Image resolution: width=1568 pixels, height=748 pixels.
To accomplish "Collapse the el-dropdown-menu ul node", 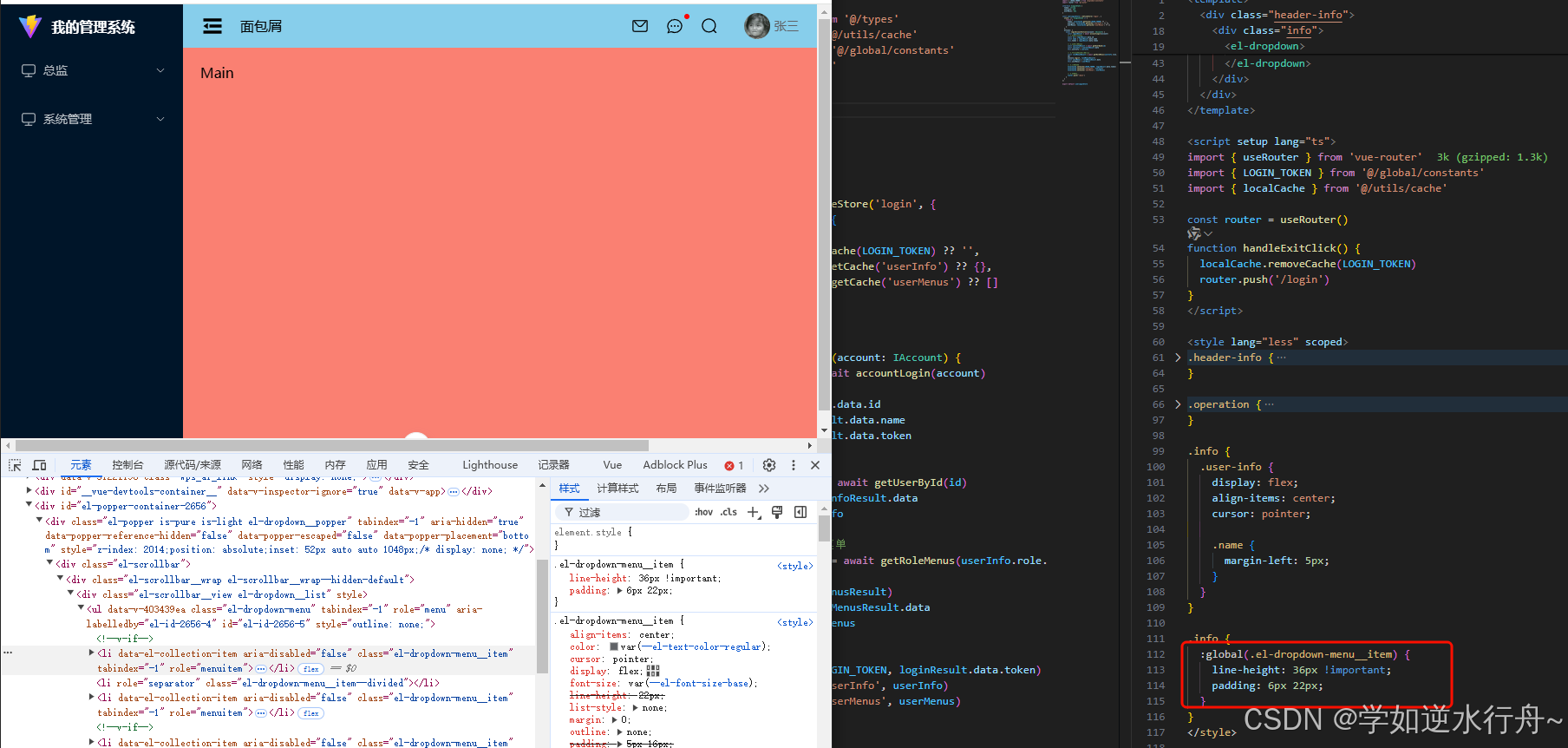I will [81, 607].
